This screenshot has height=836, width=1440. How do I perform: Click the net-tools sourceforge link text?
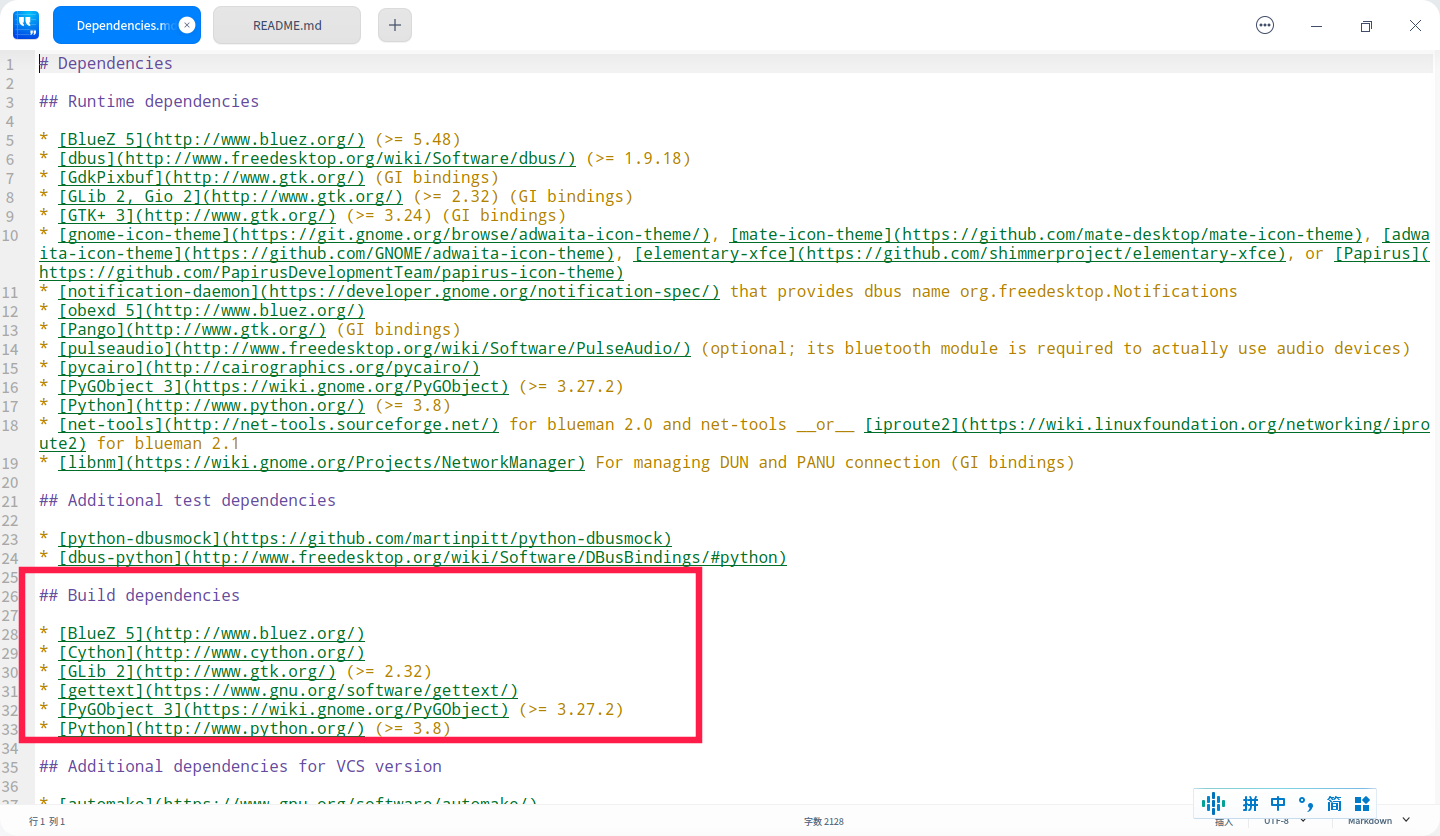[278, 424]
